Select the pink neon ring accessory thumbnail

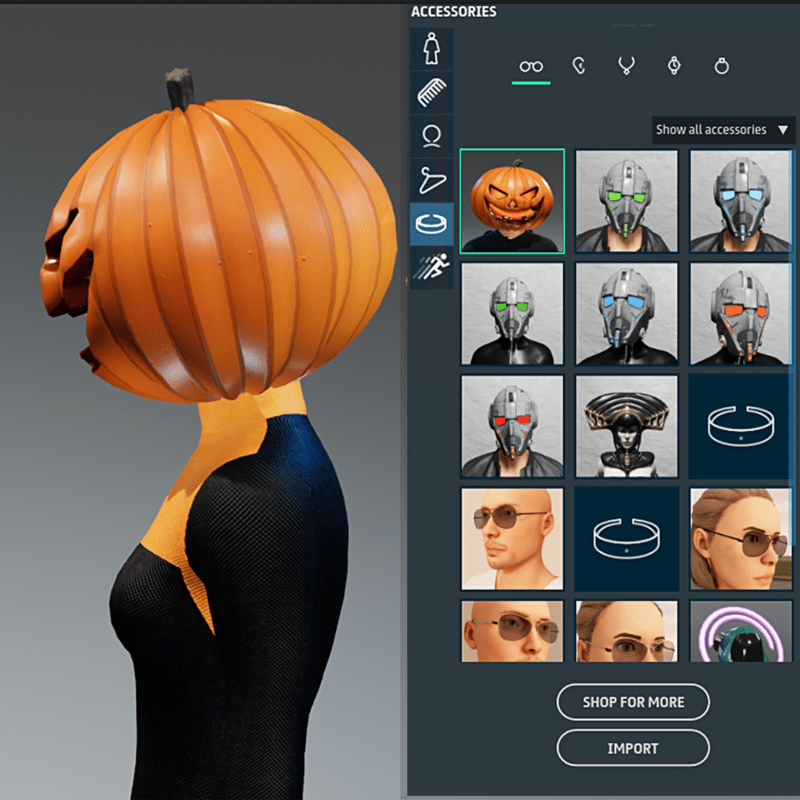(x=741, y=631)
